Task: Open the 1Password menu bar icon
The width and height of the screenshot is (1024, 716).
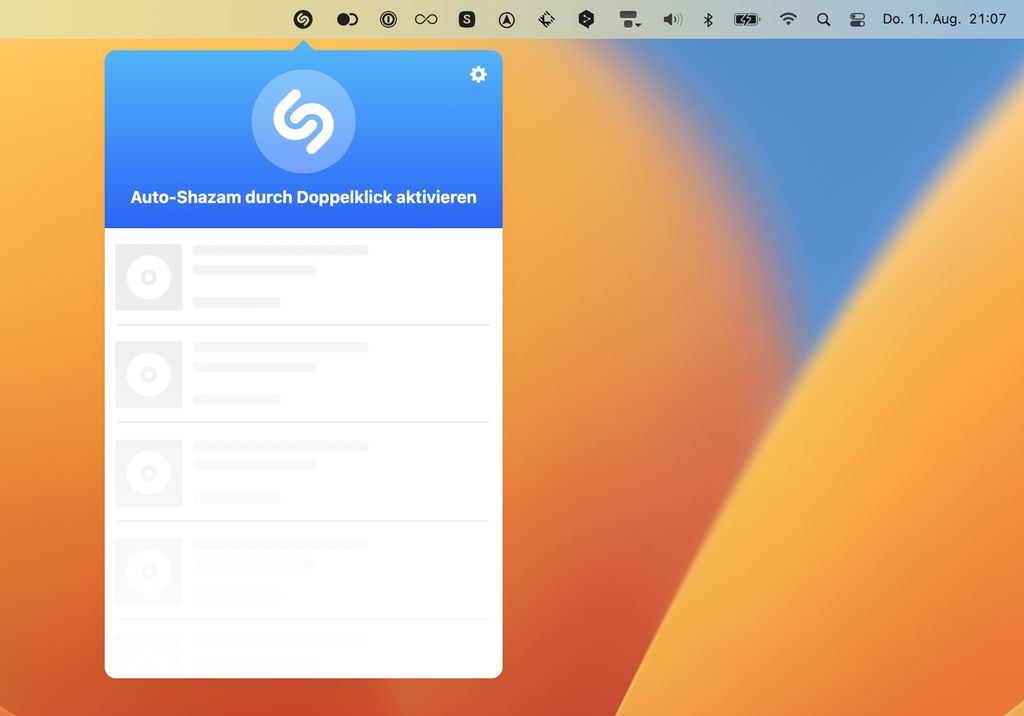Action: click(x=388, y=19)
